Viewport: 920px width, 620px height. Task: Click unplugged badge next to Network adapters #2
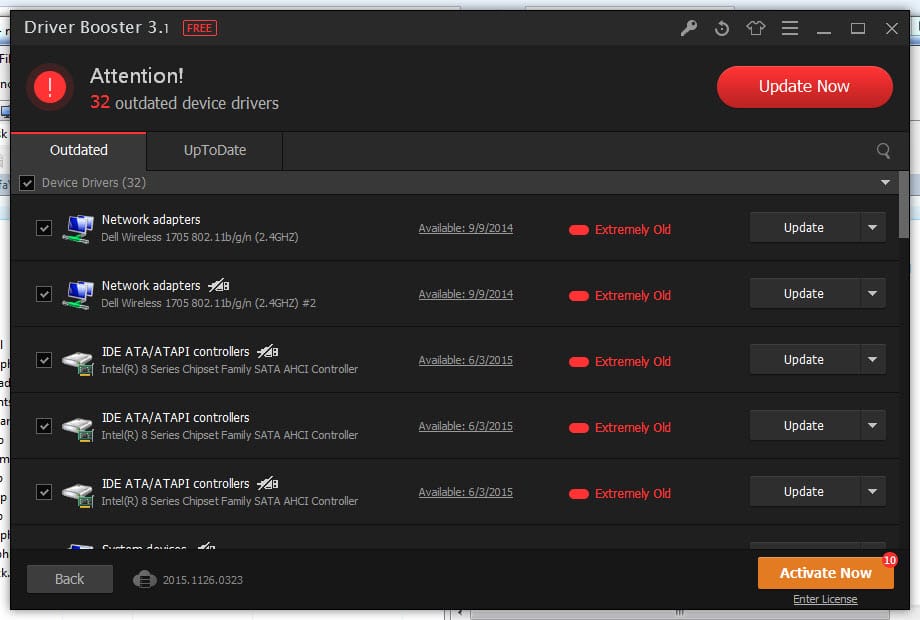tap(218, 285)
